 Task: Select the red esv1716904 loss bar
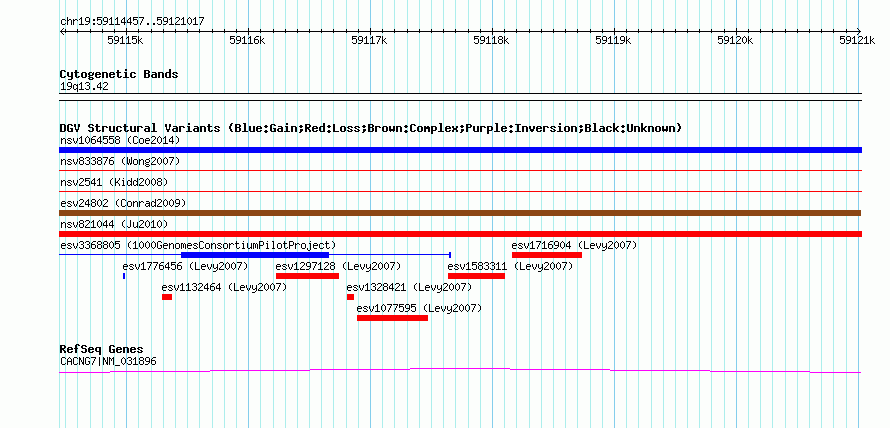pyautogui.click(x=547, y=255)
